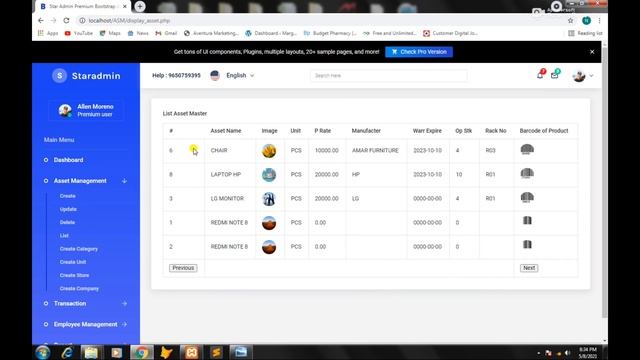Viewport: 640px width, 360px height.
Task: Click the LAPTOP HP asset name
Action: [226, 175]
